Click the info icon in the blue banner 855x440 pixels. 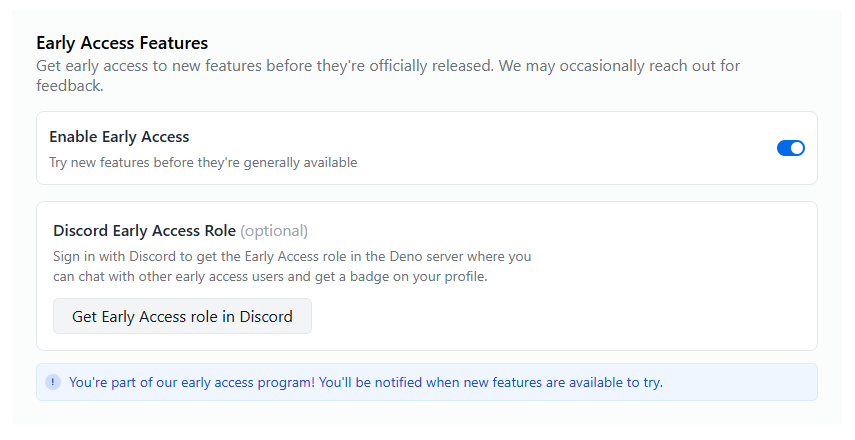tap(52, 382)
